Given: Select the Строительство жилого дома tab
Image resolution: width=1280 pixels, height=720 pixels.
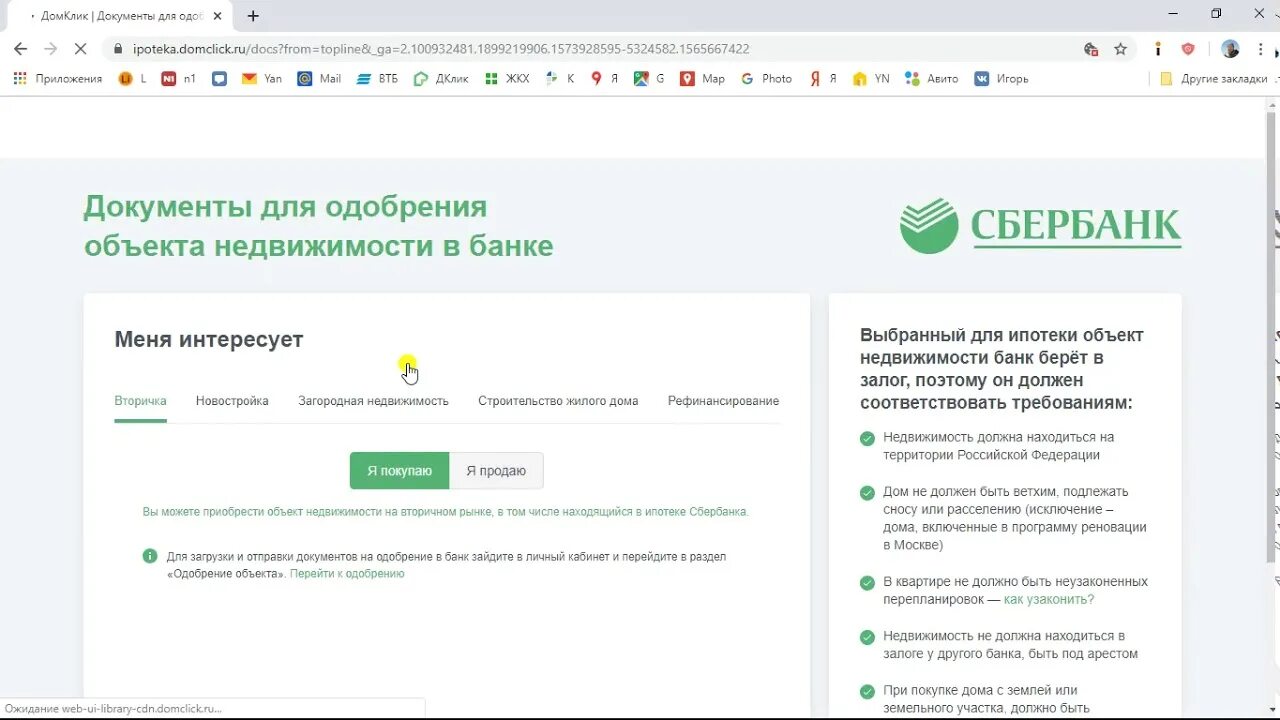Looking at the screenshot, I should pyautogui.click(x=558, y=401).
